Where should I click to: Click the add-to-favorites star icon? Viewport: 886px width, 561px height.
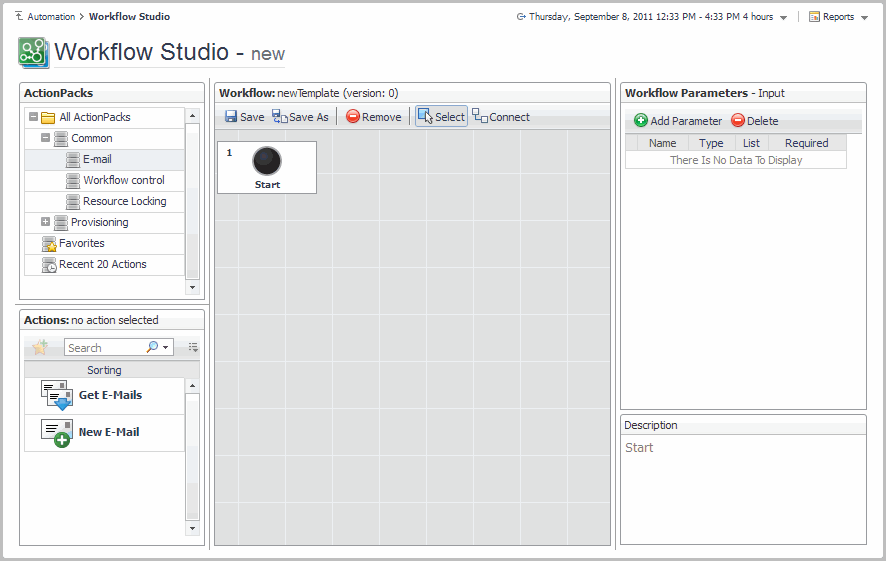click(40, 348)
